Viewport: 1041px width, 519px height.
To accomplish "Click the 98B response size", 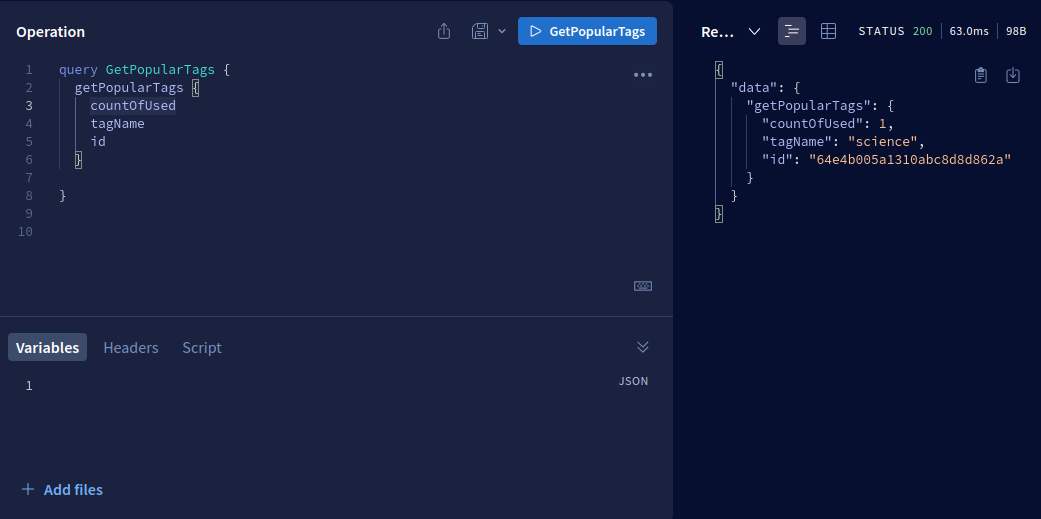I will click(x=1016, y=31).
